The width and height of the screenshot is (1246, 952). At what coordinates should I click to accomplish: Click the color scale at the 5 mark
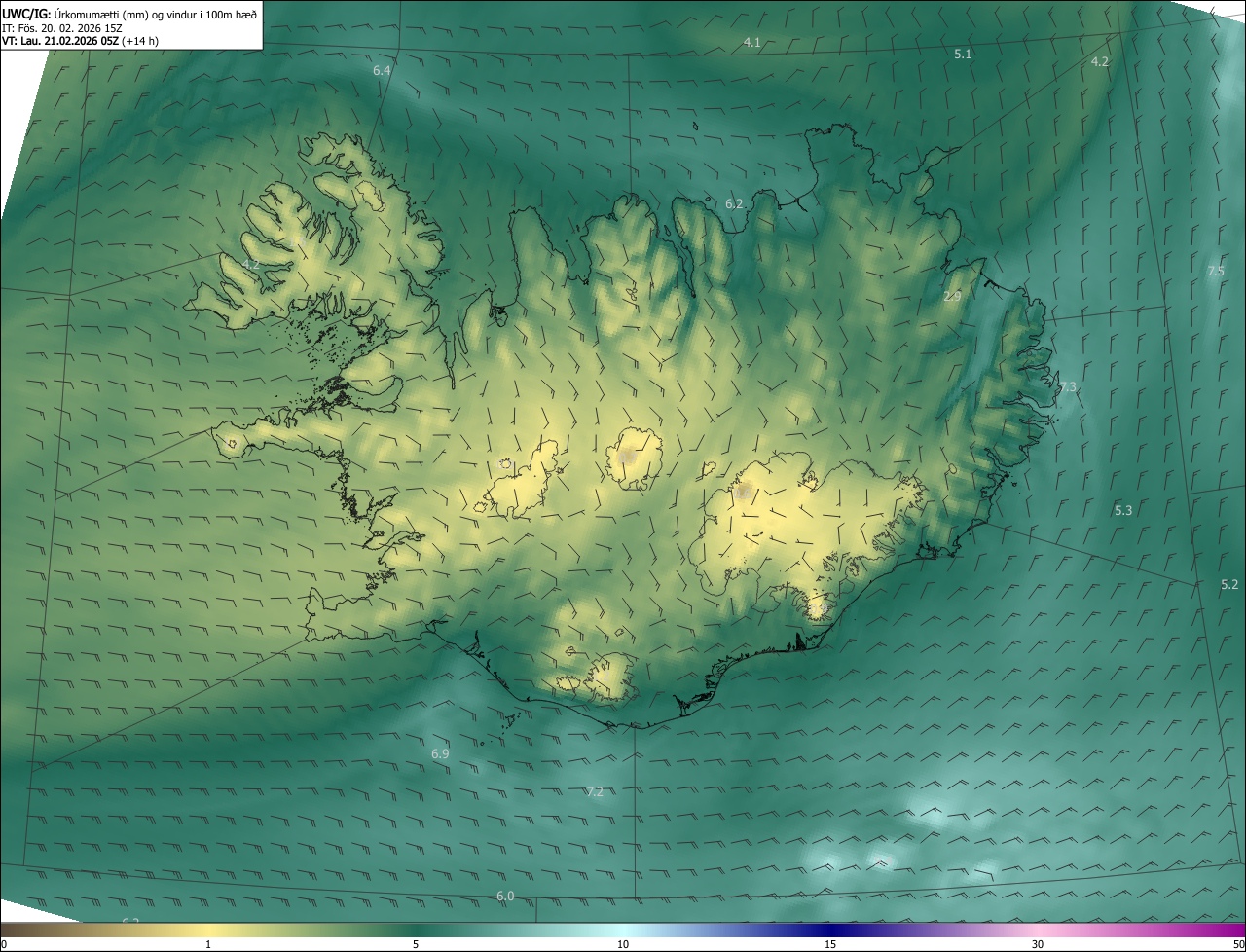pos(416,944)
